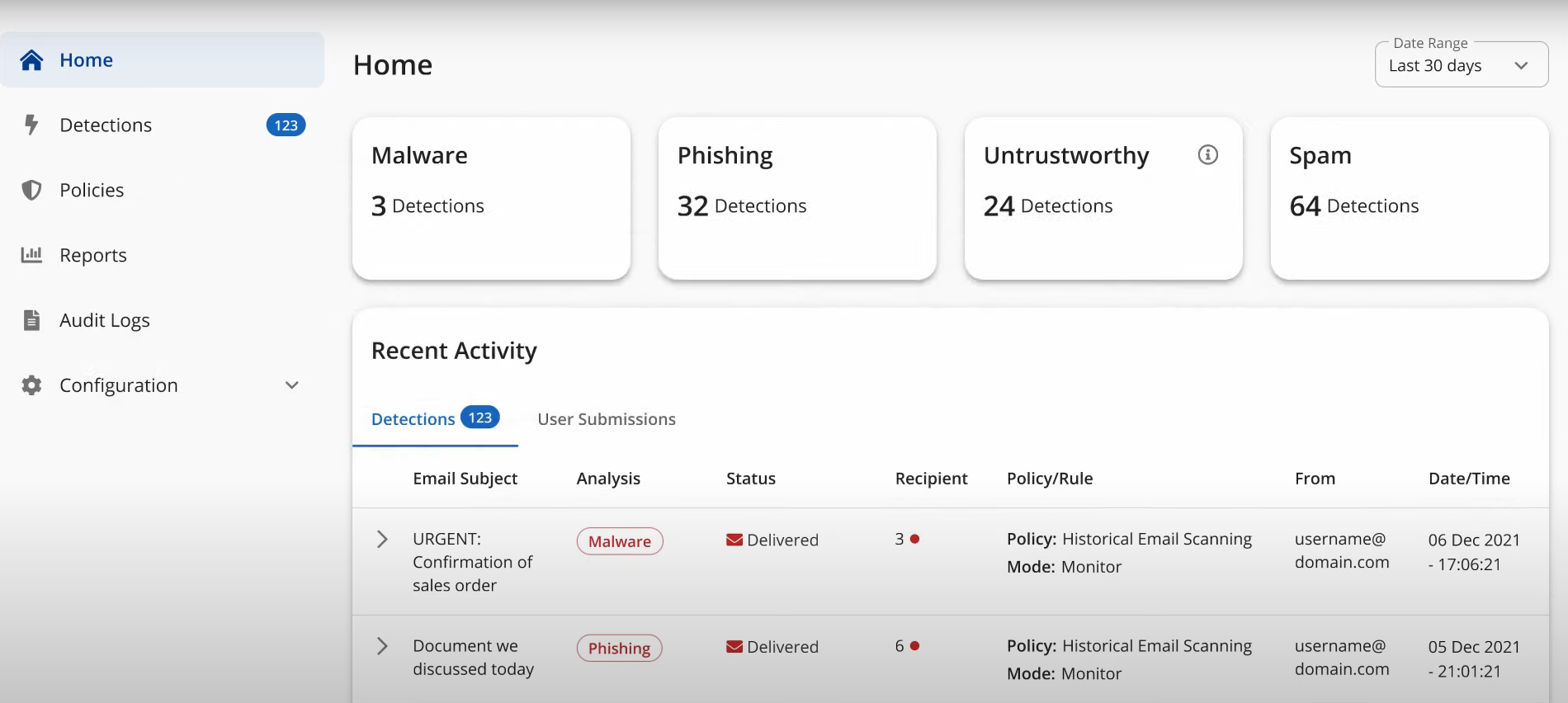The image size is (1568, 703).
Task: Open Reports via the bar chart icon
Action: [x=31, y=254]
